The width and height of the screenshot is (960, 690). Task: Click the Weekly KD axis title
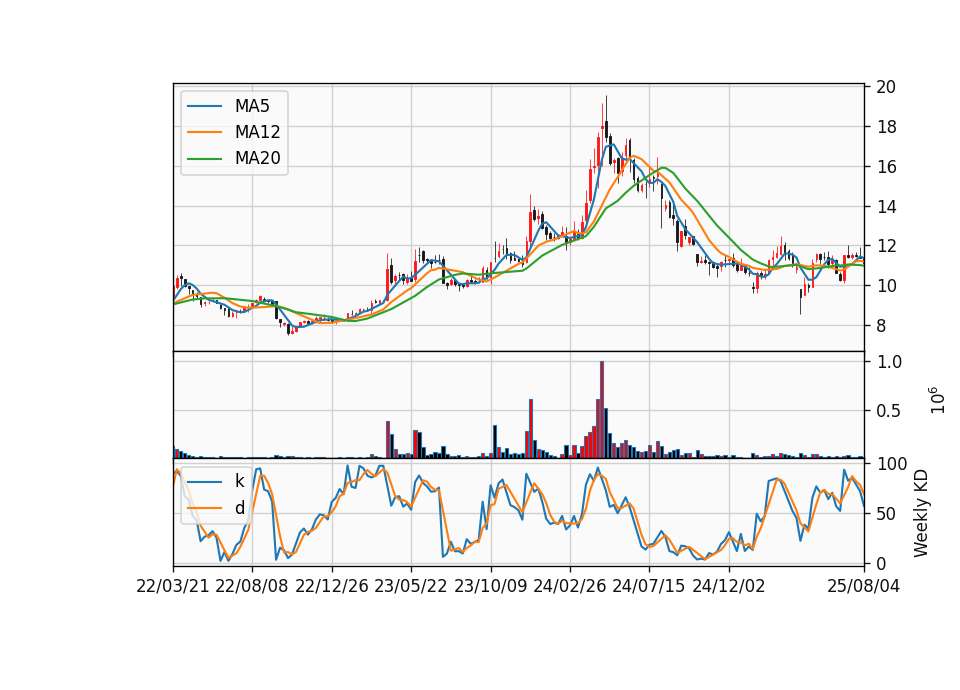[921, 514]
